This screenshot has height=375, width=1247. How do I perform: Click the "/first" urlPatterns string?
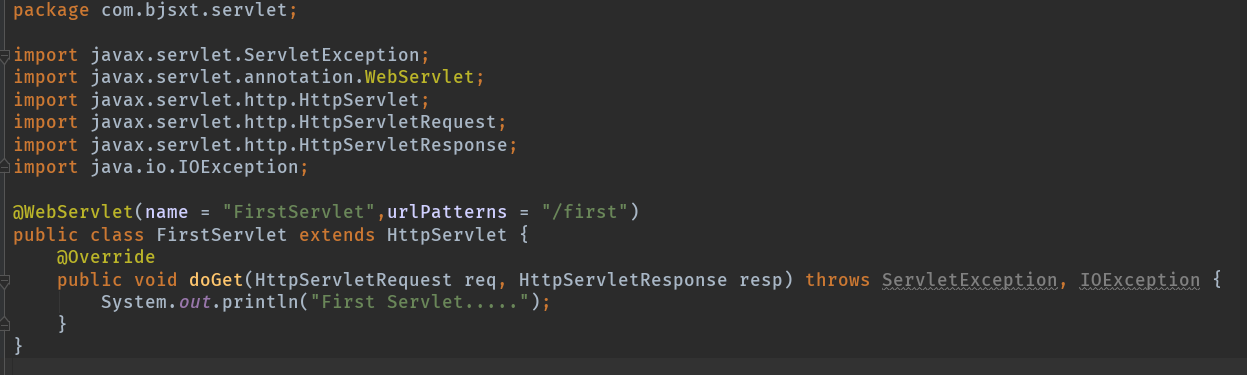(584, 212)
